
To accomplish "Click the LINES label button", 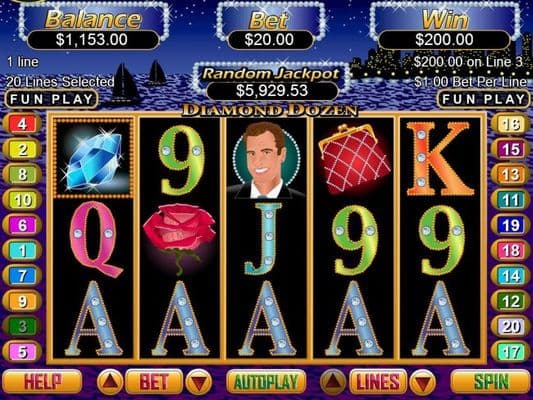I will click(x=378, y=382).
